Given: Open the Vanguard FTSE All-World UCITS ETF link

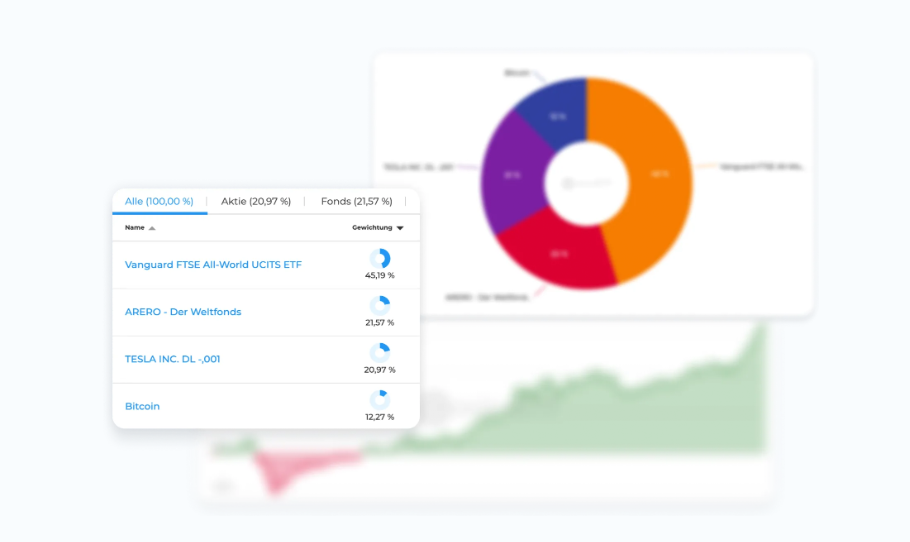Looking at the screenshot, I should coord(213,265).
